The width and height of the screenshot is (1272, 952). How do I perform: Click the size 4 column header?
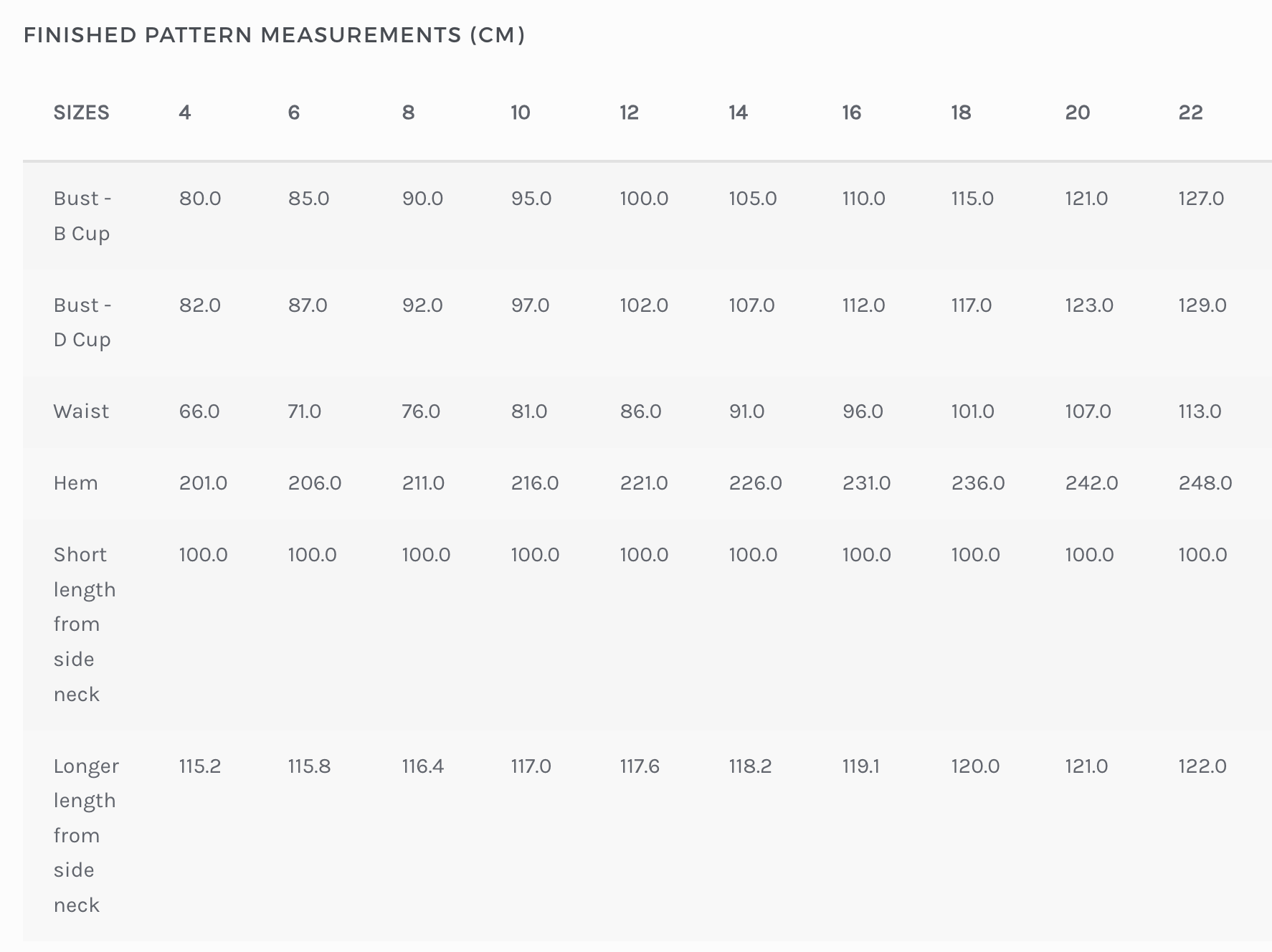click(x=185, y=113)
